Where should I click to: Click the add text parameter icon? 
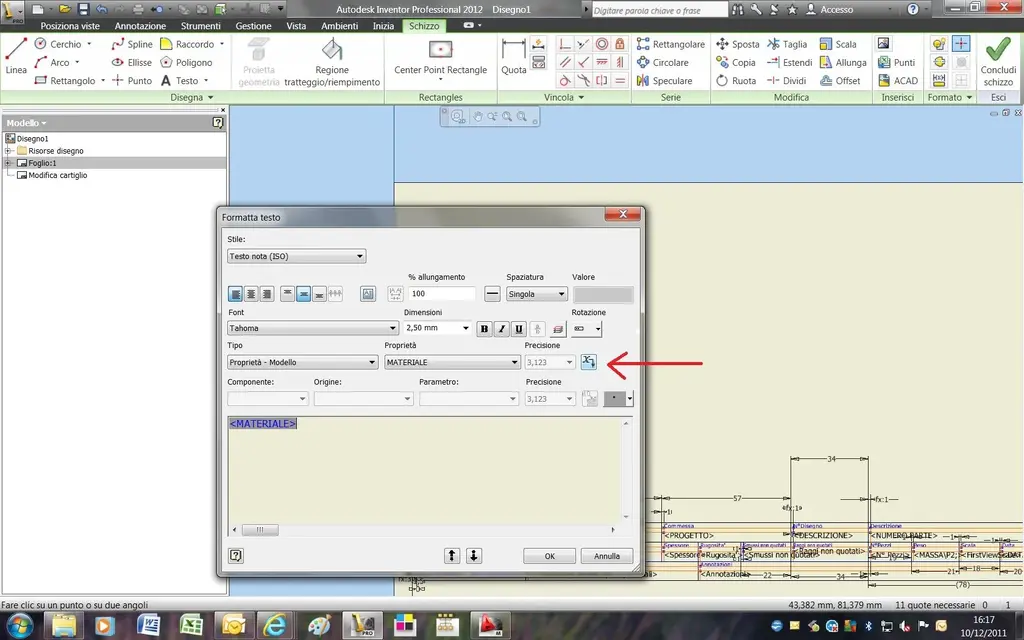coord(588,361)
